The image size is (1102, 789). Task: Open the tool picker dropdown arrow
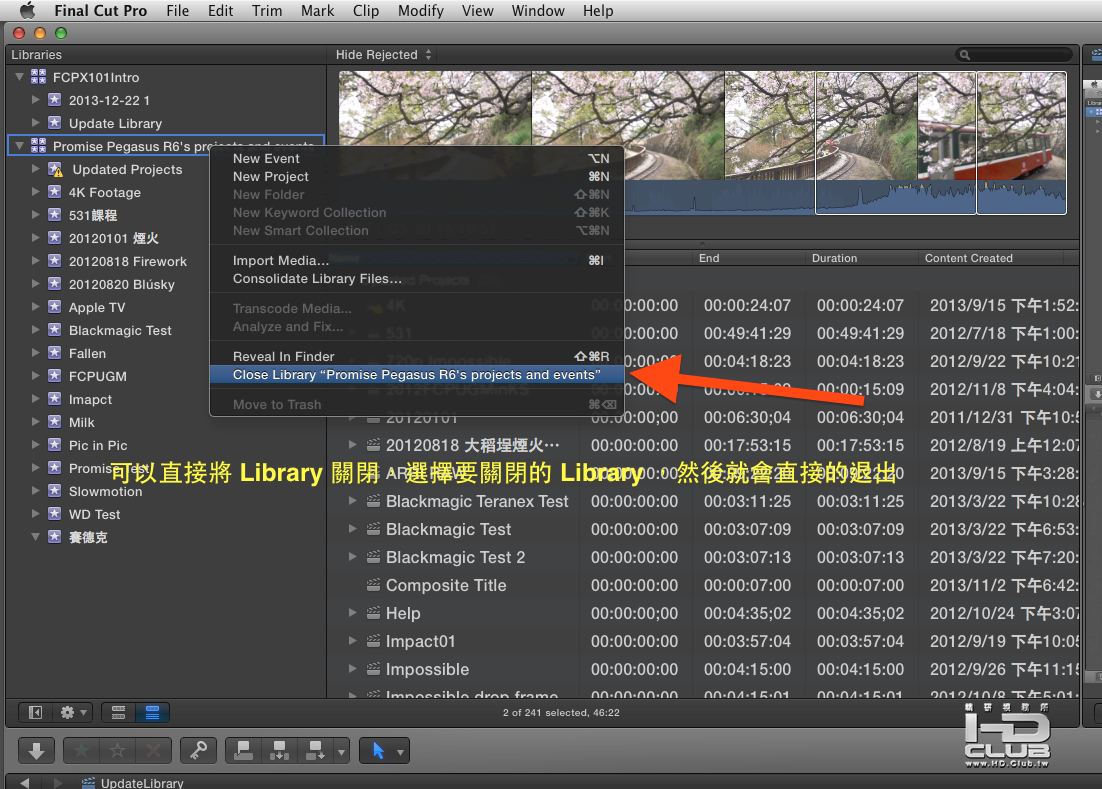(x=401, y=752)
